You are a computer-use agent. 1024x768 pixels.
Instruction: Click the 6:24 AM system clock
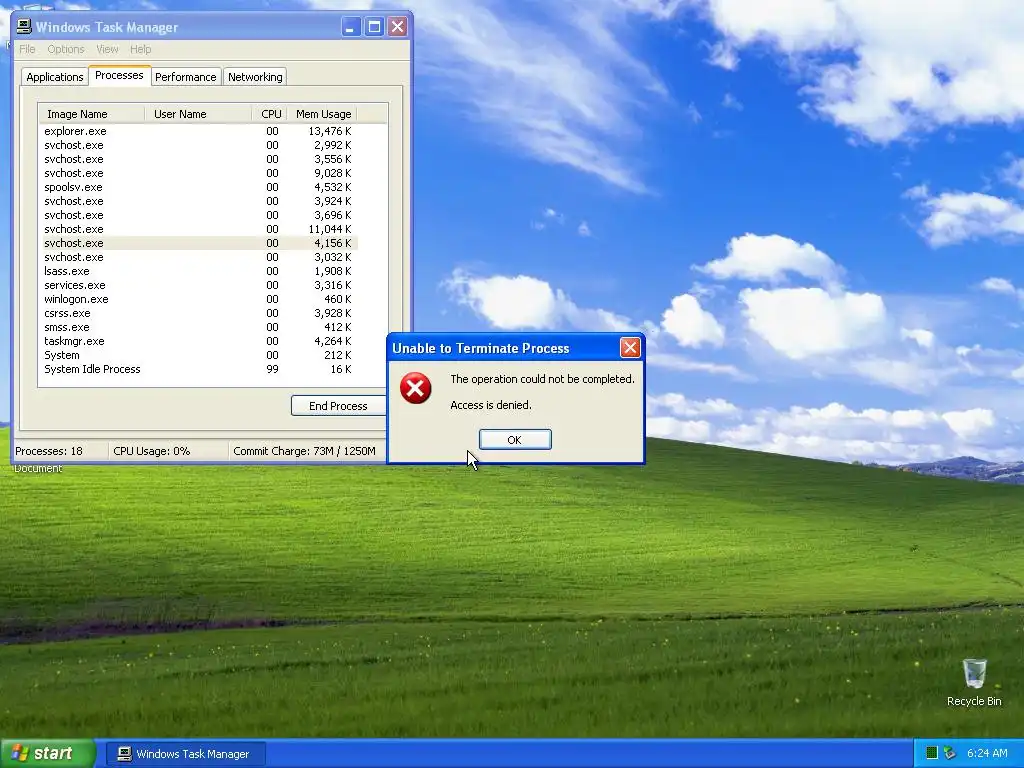tap(987, 753)
